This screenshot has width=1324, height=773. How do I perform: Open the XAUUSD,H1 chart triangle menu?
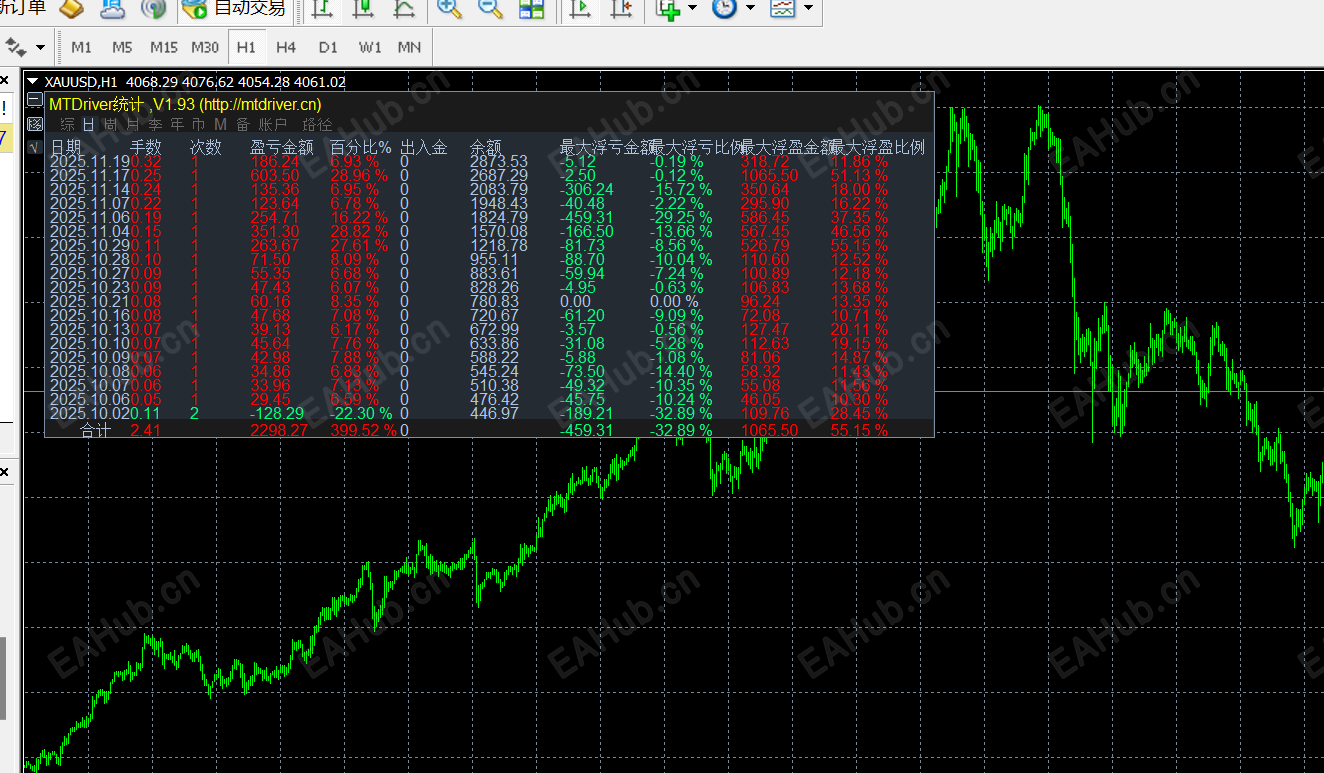33,82
